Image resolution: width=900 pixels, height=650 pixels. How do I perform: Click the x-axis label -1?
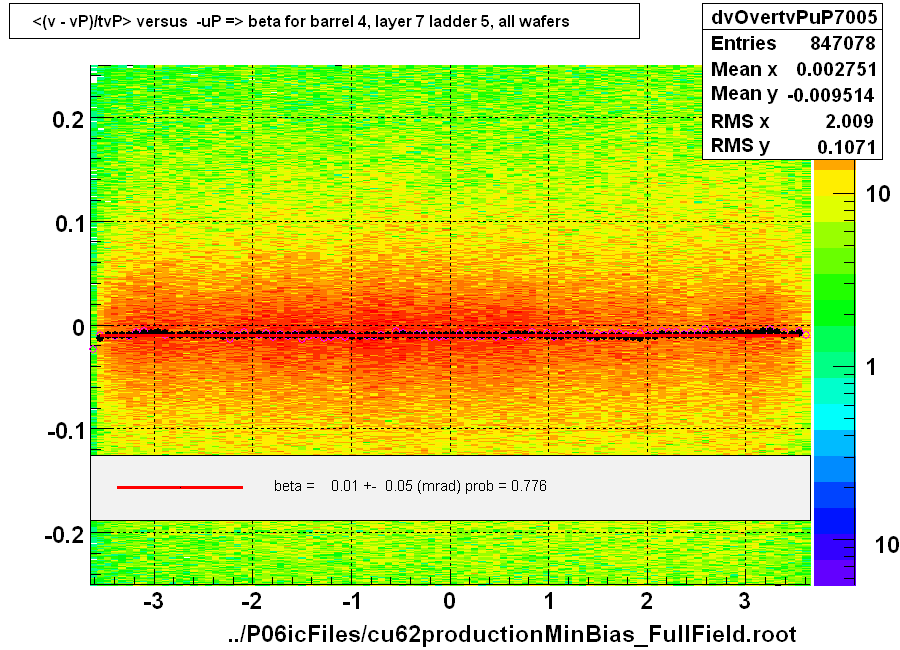pyautogui.click(x=351, y=601)
